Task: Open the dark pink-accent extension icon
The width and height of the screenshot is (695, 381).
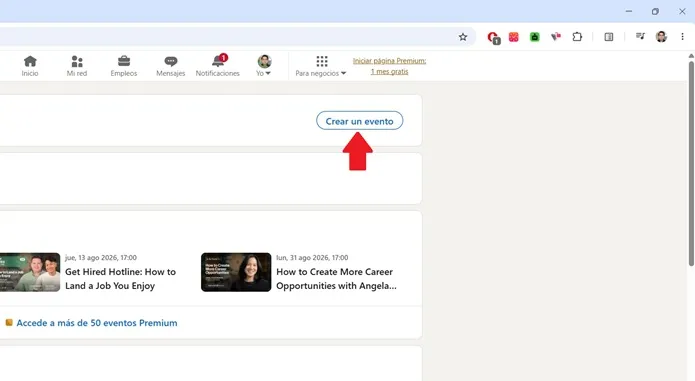Action: click(x=556, y=37)
